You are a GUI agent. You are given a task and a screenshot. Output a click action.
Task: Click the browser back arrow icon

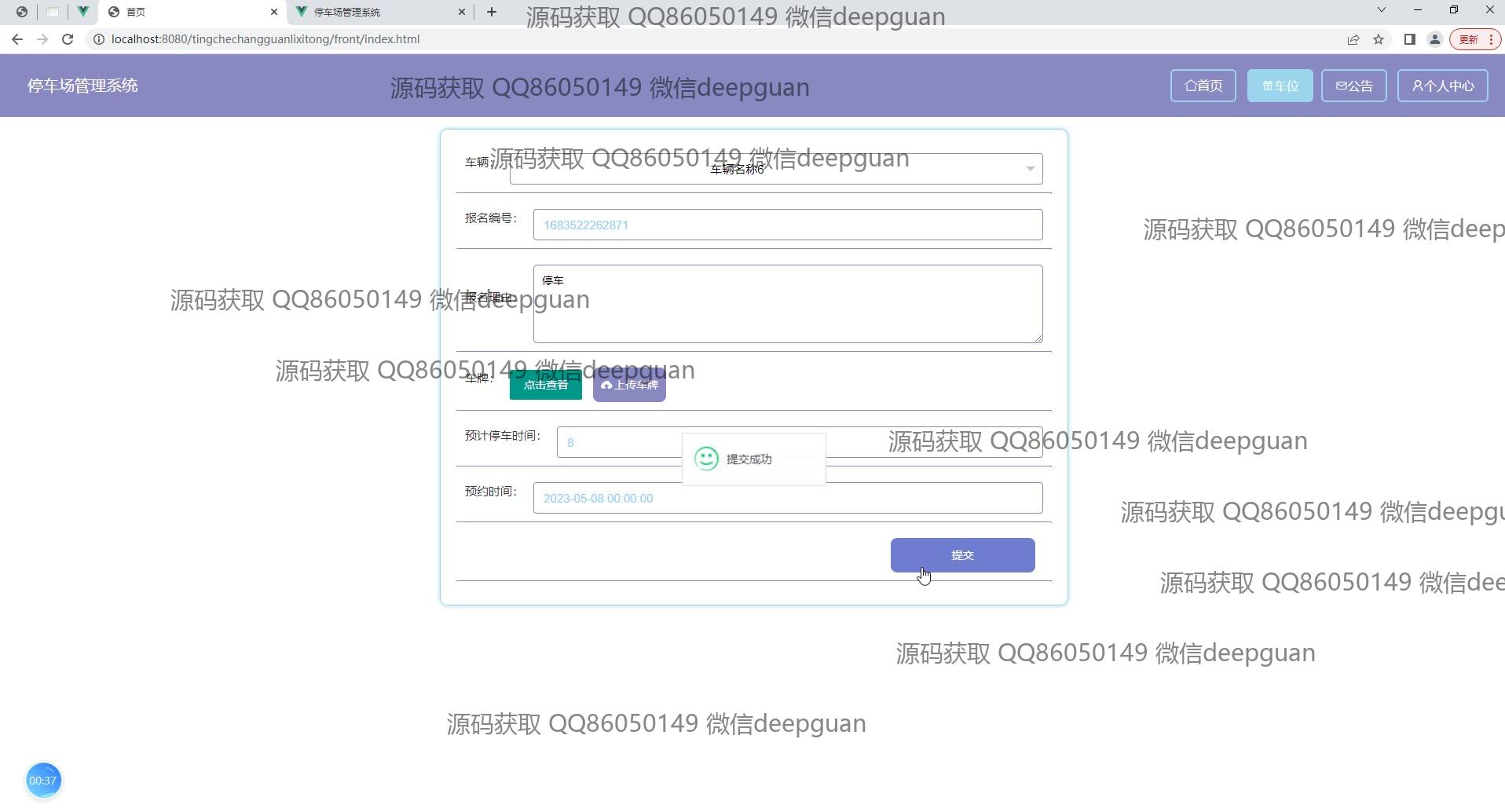click(17, 39)
